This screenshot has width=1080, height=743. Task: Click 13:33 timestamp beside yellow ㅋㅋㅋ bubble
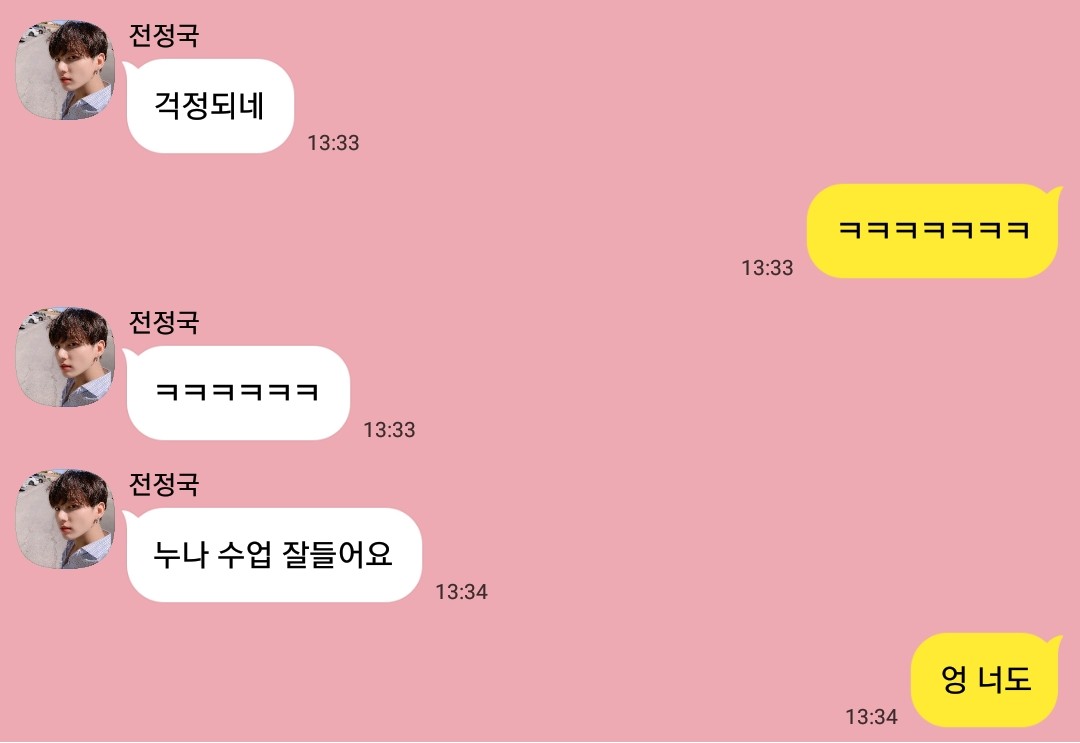click(767, 268)
